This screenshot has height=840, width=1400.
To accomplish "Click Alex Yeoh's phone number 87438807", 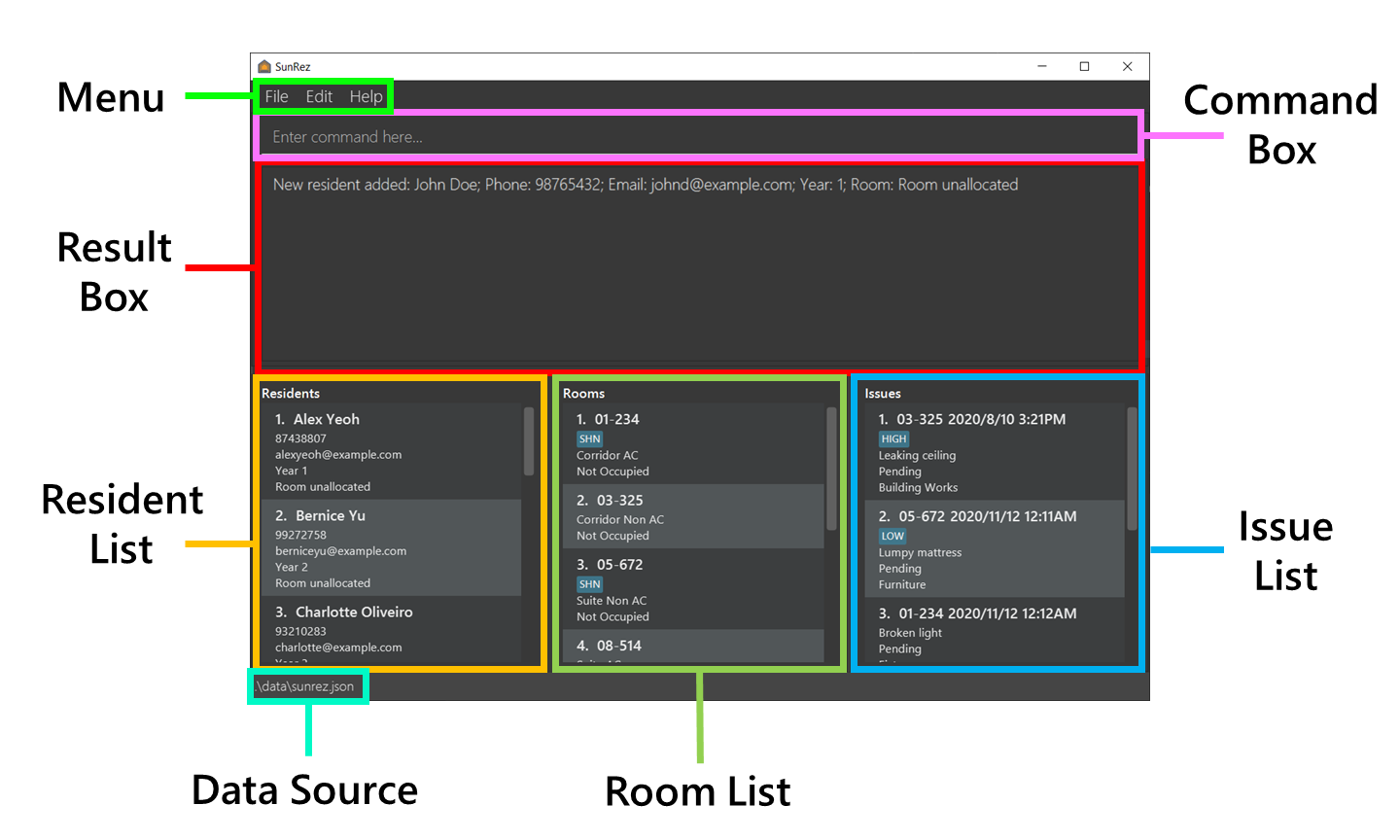I will [300, 438].
